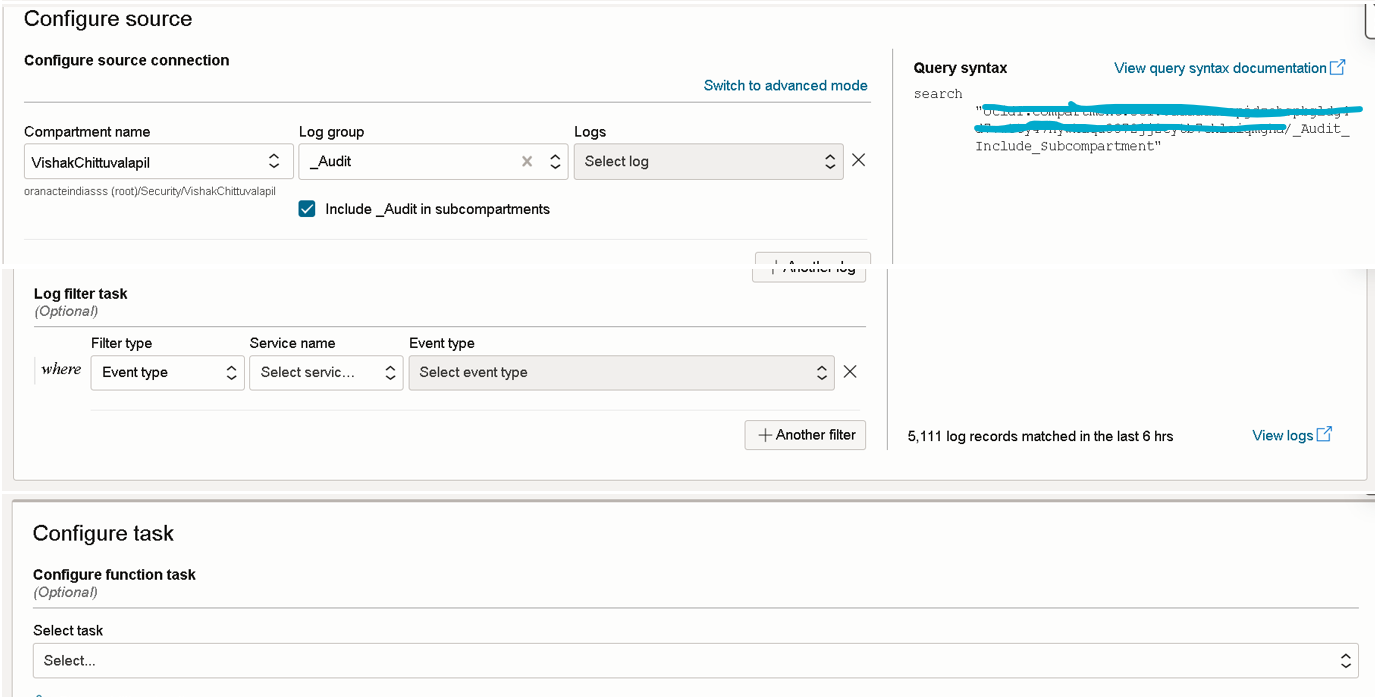Expand the Select log dropdown
Screen dimensions: 1375x697
coord(708,161)
